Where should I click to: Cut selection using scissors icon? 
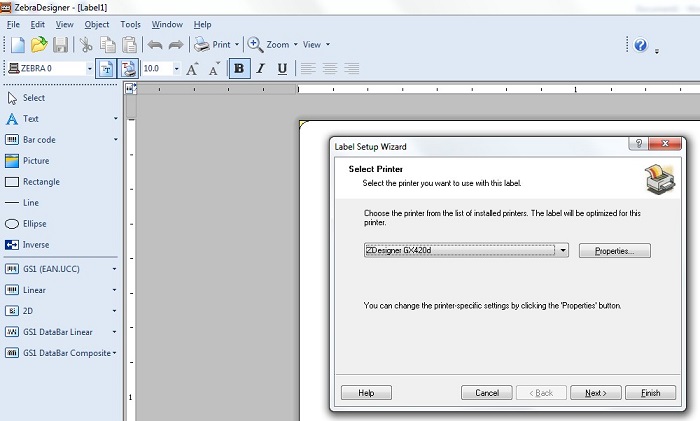[86, 45]
